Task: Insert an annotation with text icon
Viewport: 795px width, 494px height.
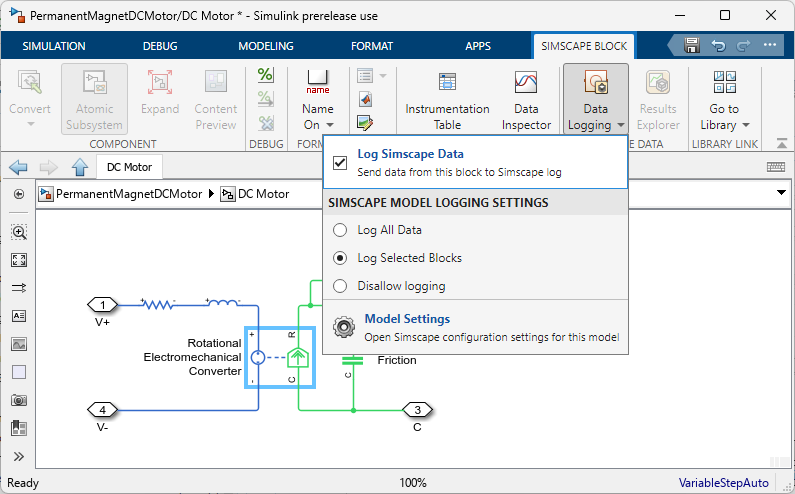Action: click(x=19, y=316)
